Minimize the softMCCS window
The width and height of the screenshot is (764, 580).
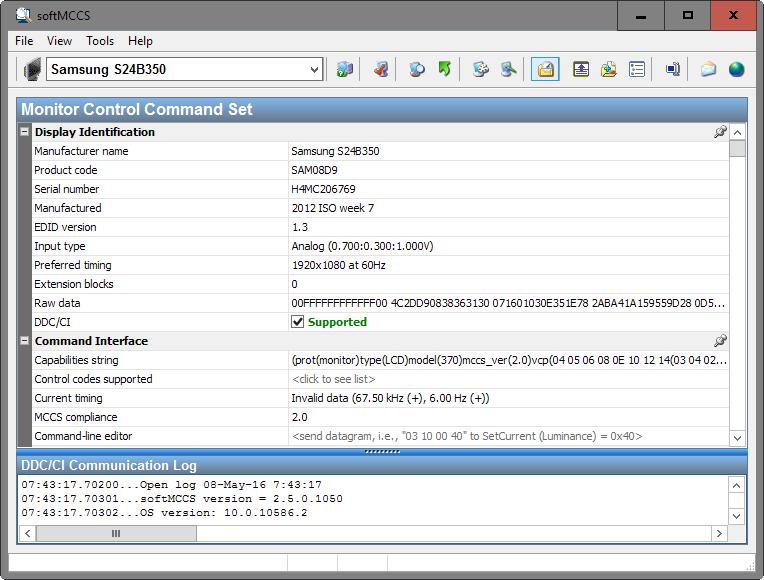point(641,16)
